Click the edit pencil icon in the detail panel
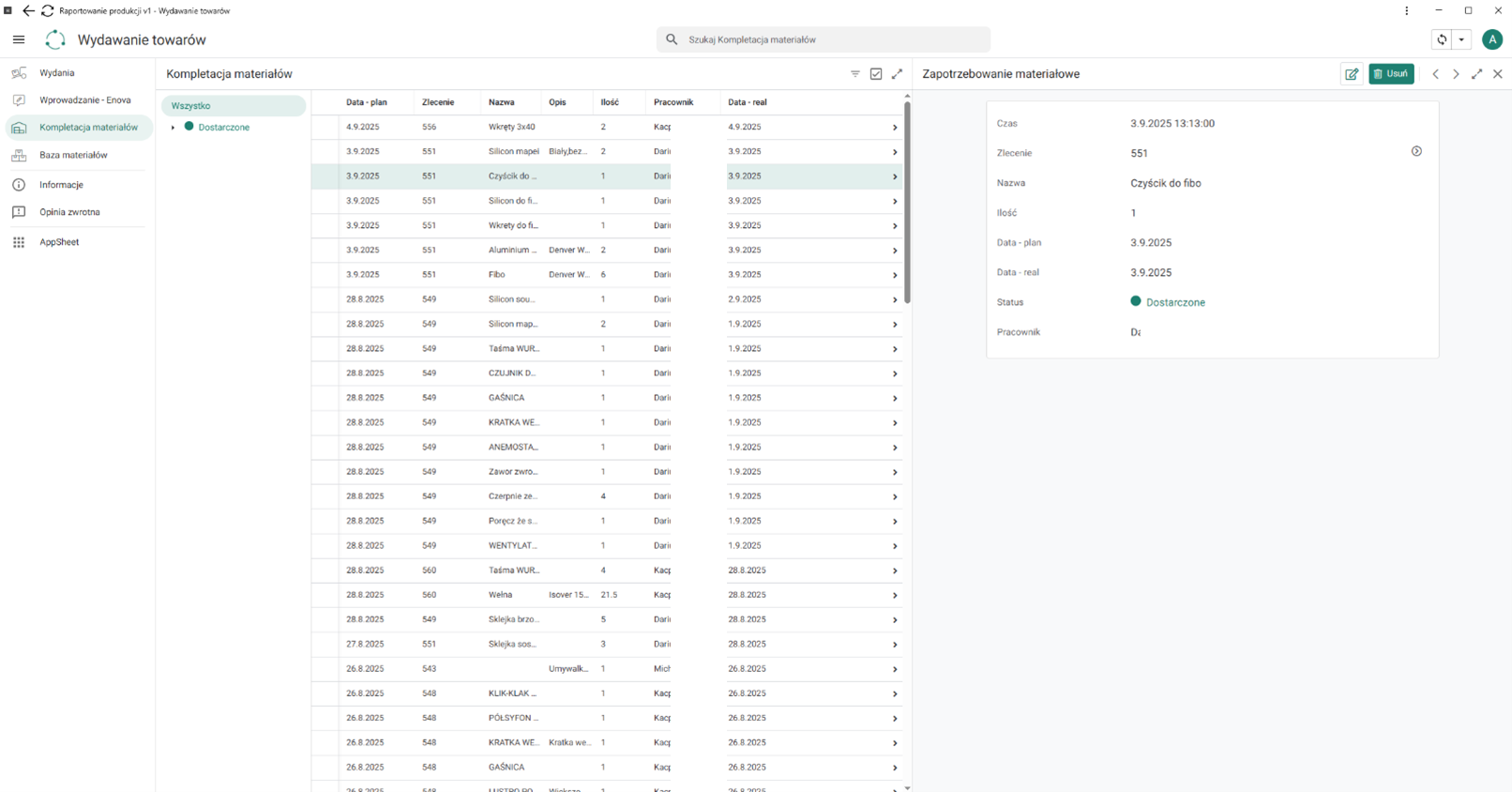Screen dimensions: 1512x792 pos(1352,74)
